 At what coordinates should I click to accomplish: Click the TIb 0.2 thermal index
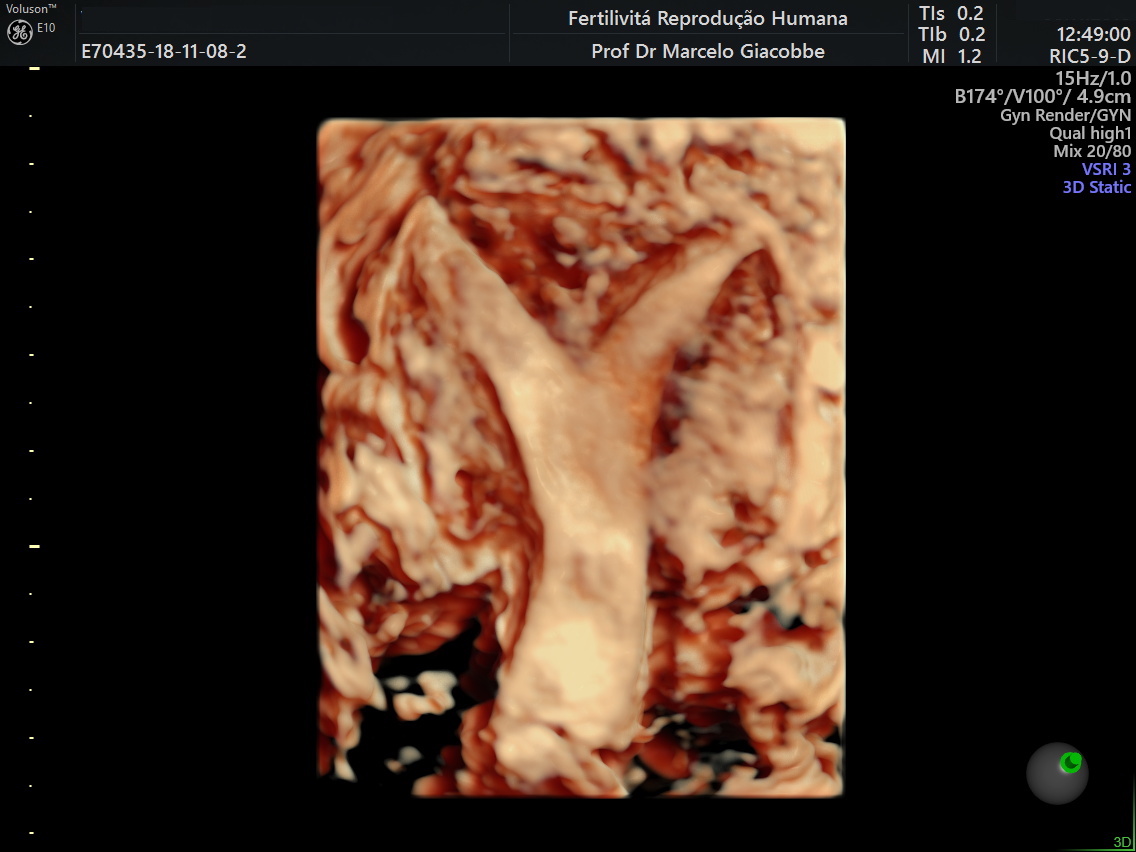pos(951,35)
